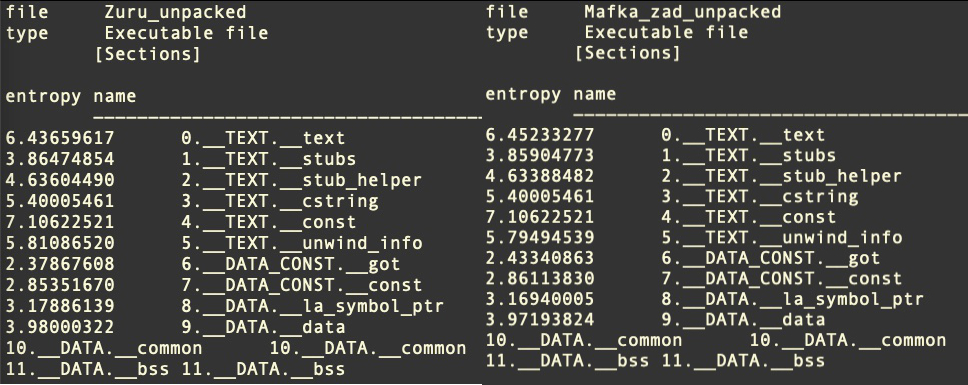The image size is (968, 385).
Task: Click 6.__DATA_CONST.__got in right panel
Action: click(770, 258)
